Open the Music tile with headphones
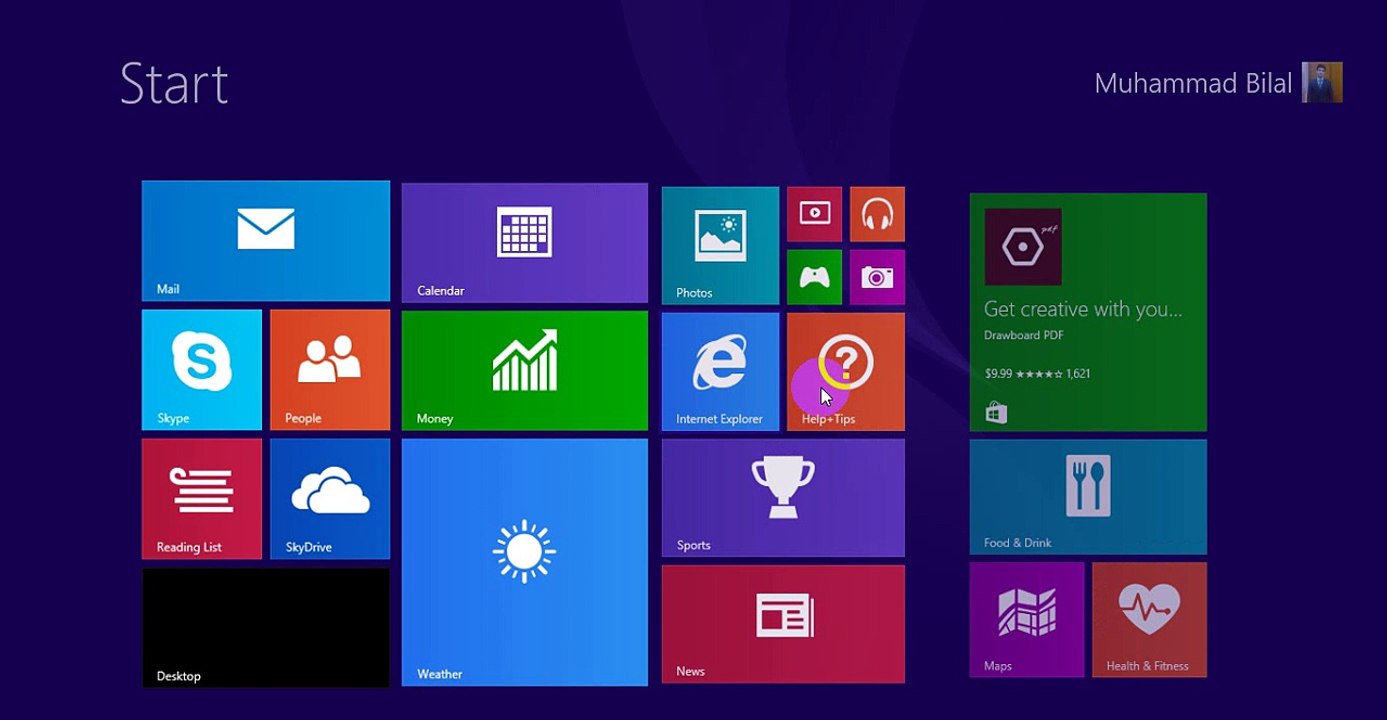Screen dimensions: 1387x720 [877, 214]
